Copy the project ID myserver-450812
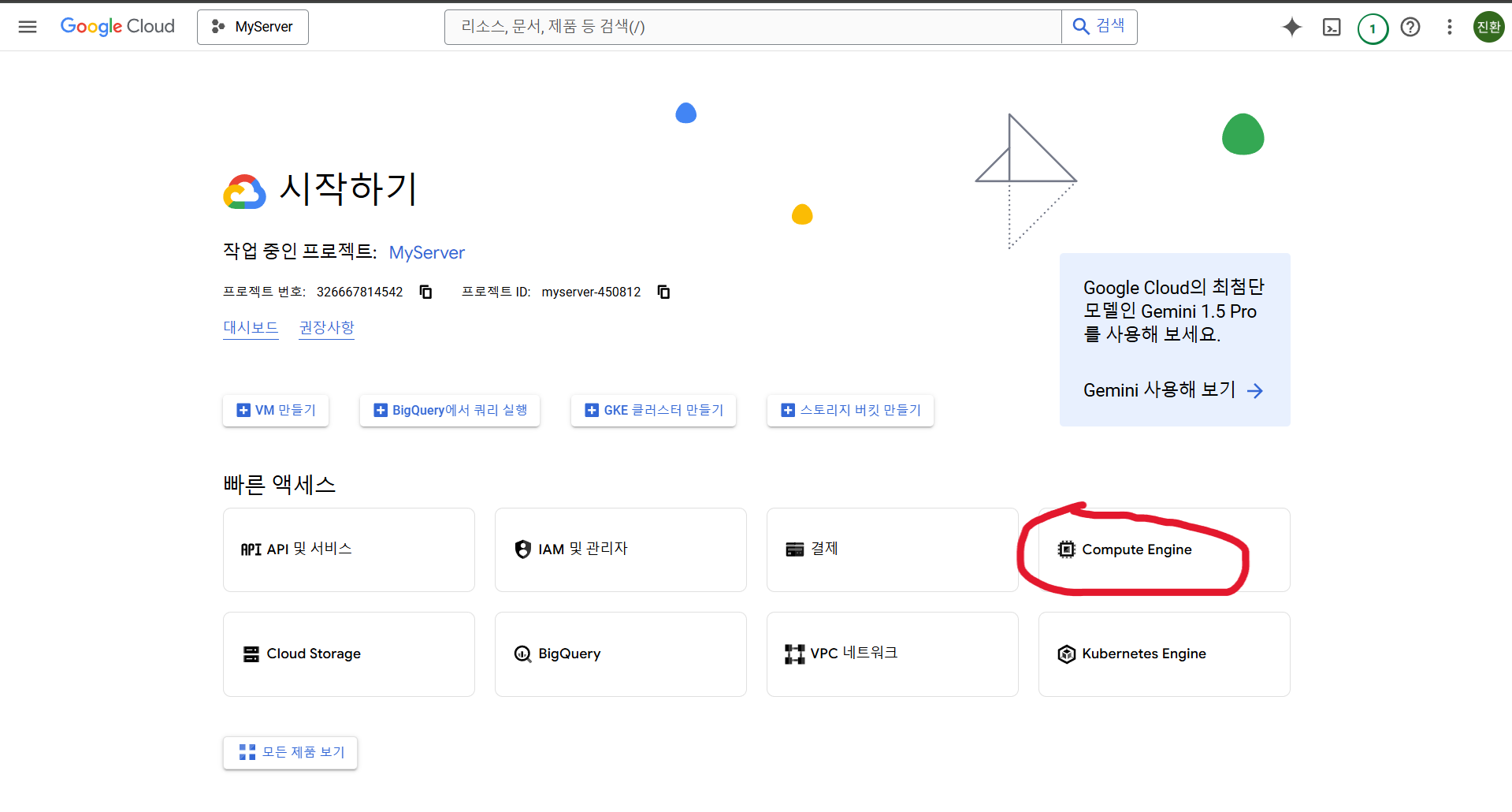Viewport: 1512px width, 812px height. [663, 292]
